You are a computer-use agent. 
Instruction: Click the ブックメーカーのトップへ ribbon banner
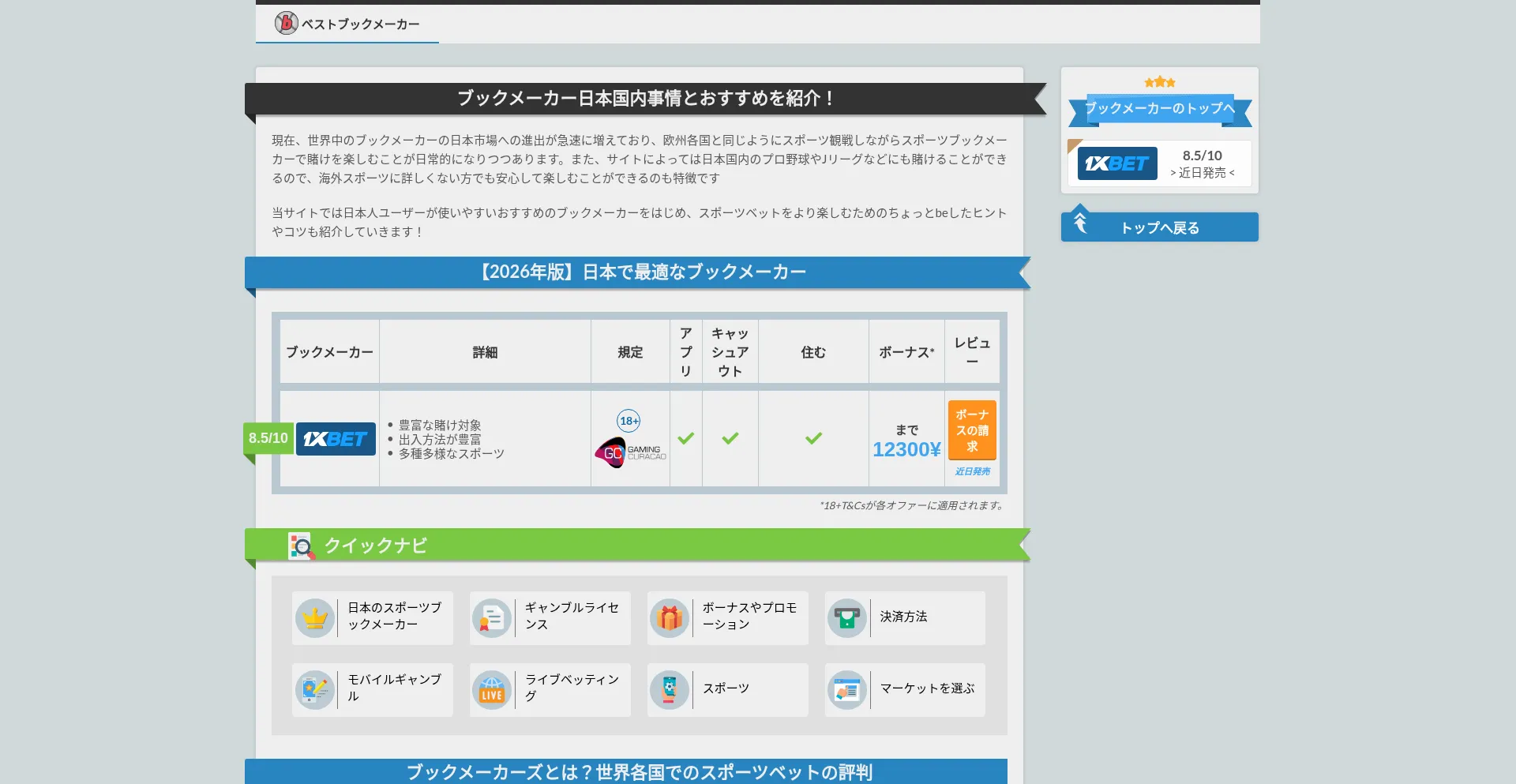click(x=1160, y=109)
